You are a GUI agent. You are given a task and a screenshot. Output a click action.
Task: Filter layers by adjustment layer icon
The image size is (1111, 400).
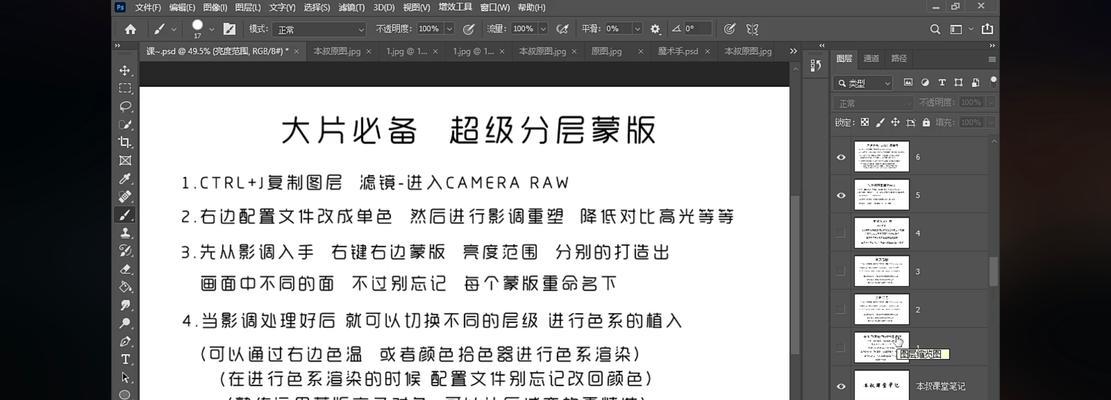[925, 83]
